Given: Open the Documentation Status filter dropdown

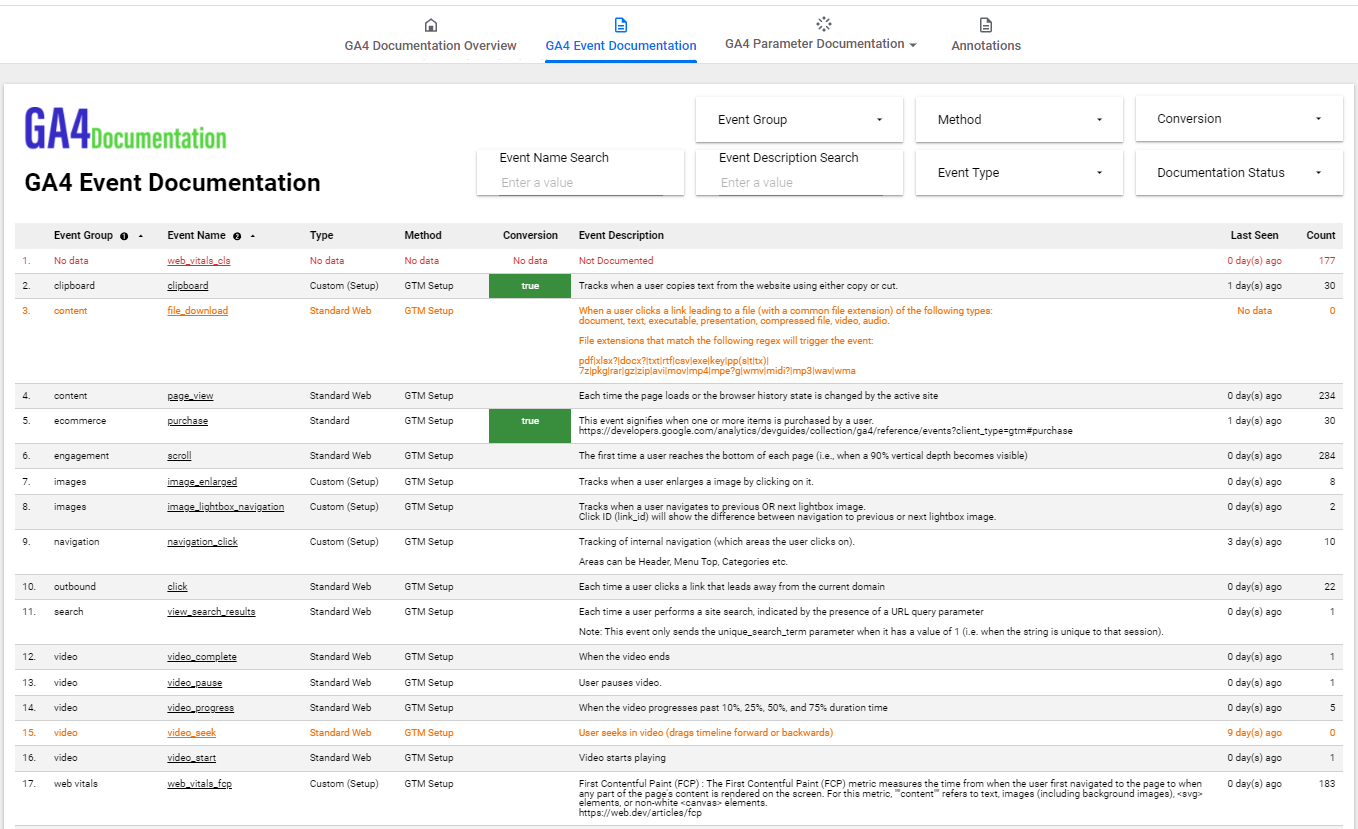Looking at the screenshot, I should pyautogui.click(x=1239, y=173).
